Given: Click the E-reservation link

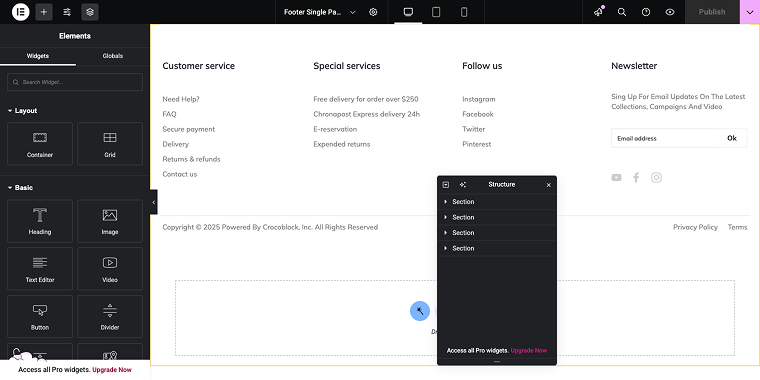Looking at the screenshot, I should tap(335, 129).
